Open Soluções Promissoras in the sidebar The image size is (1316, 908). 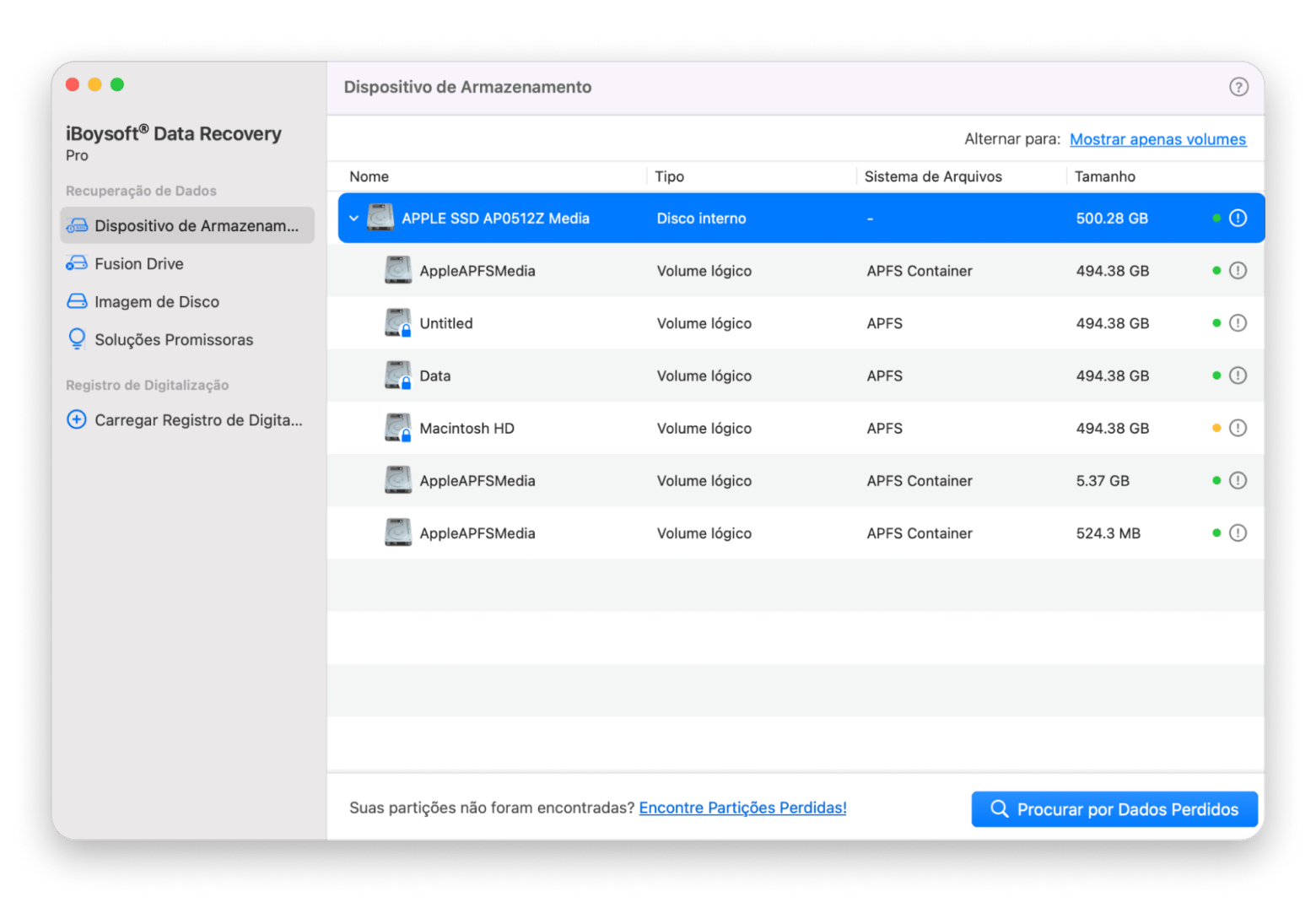click(x=187, y=339)
